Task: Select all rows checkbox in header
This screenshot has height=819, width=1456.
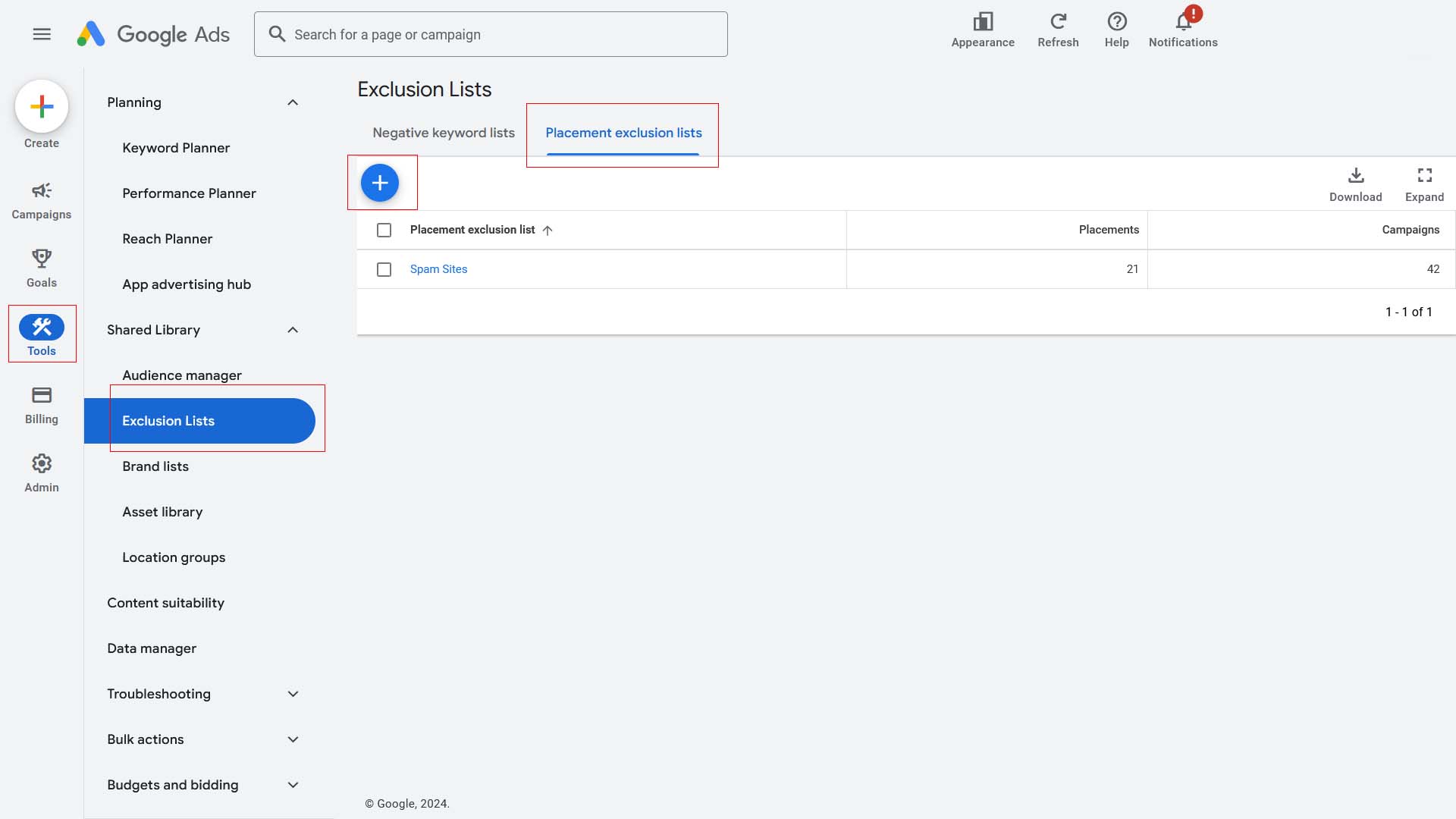Action: (384, 230)
